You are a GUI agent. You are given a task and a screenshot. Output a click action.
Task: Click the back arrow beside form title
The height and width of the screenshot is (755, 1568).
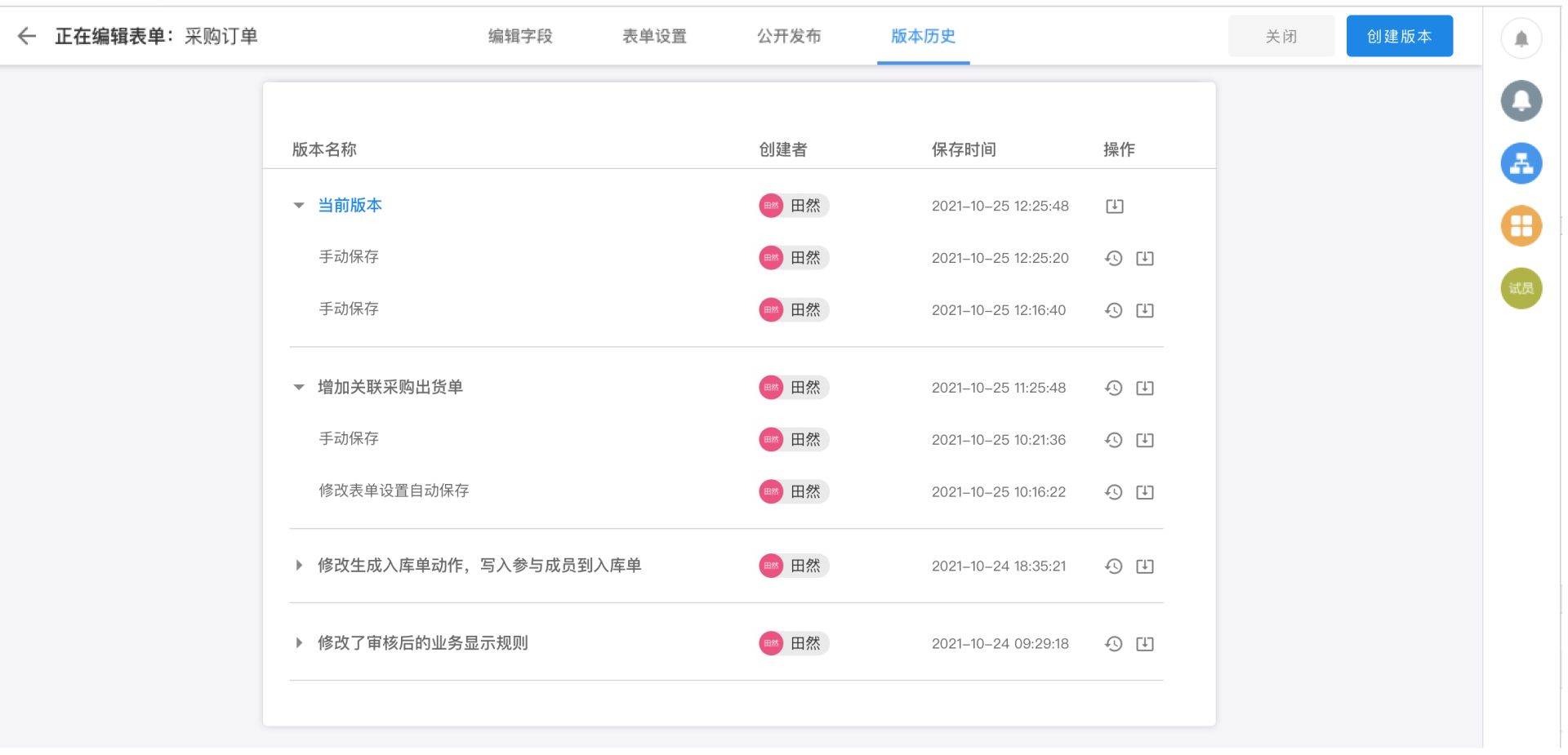[27, 36]
